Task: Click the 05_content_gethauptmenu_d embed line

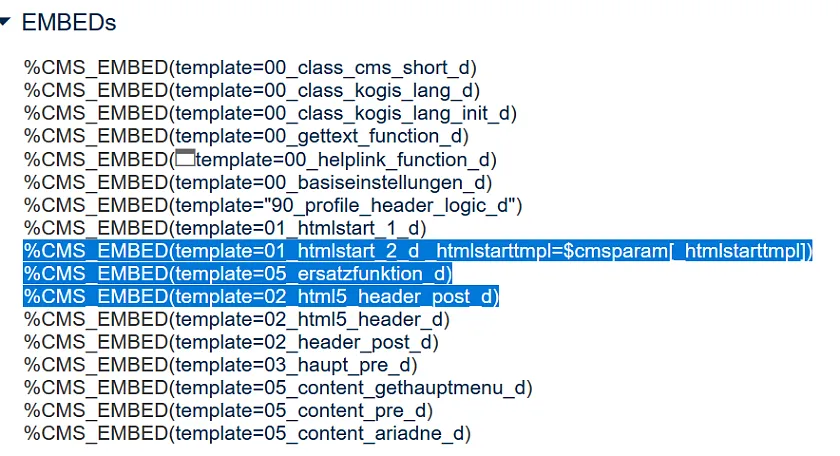Action: (x=278, y=388)
